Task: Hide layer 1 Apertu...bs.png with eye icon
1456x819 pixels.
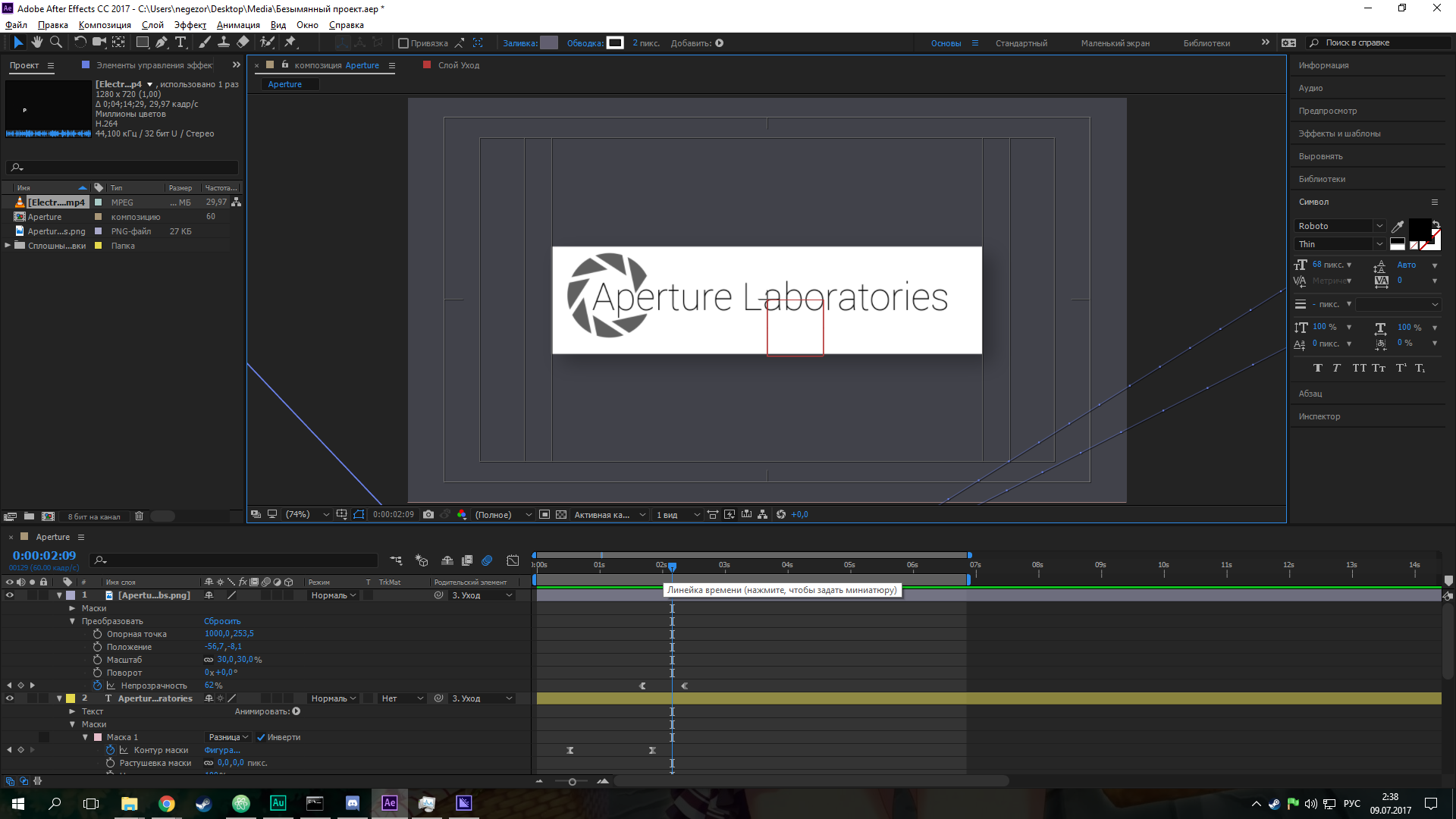Action: click(10, 595)
